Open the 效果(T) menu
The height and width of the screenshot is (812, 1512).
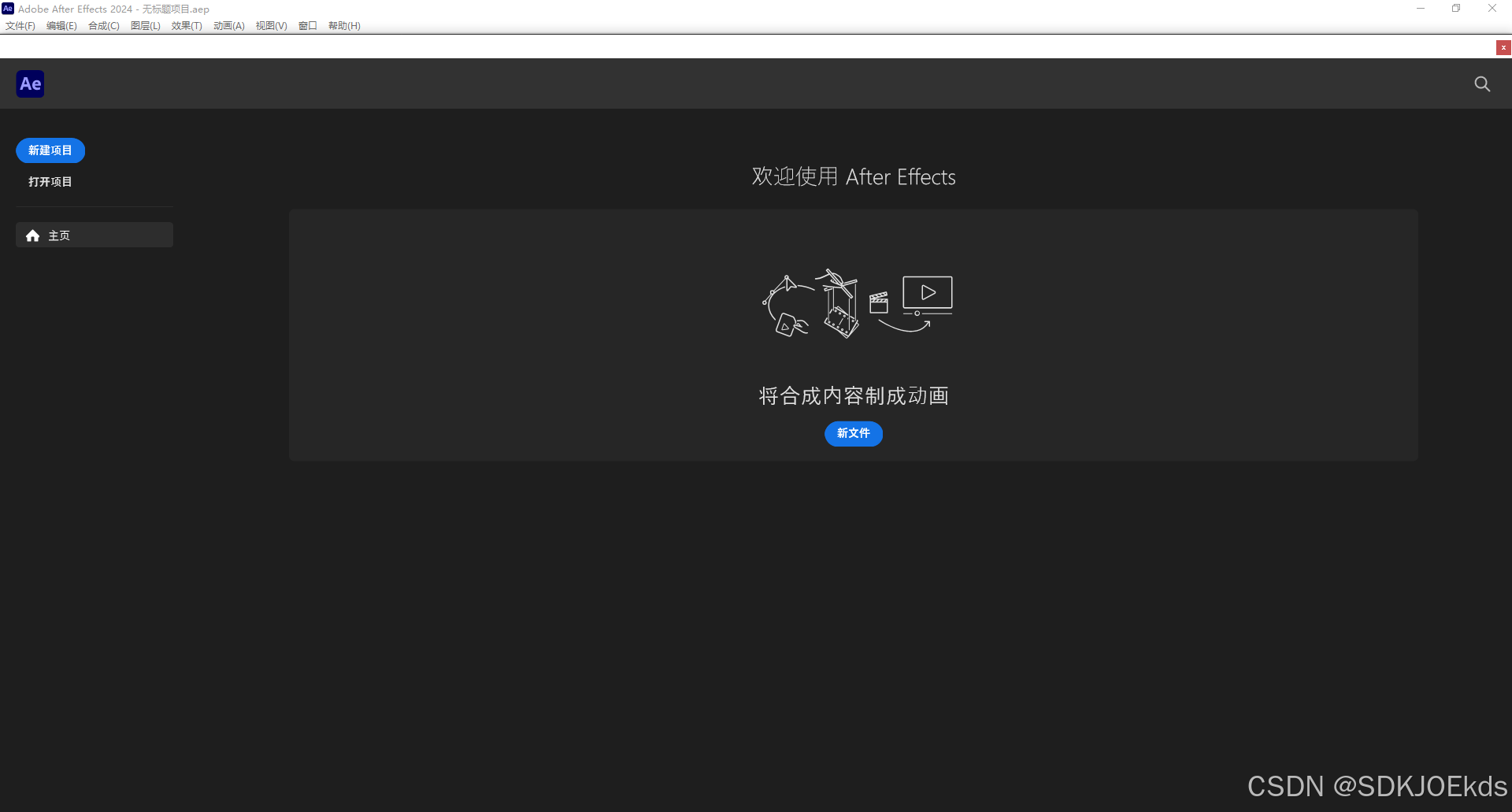187,26
